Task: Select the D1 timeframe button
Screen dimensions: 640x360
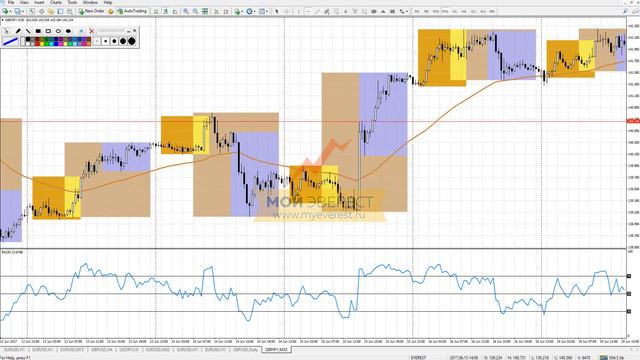Action: pos(473,11)
